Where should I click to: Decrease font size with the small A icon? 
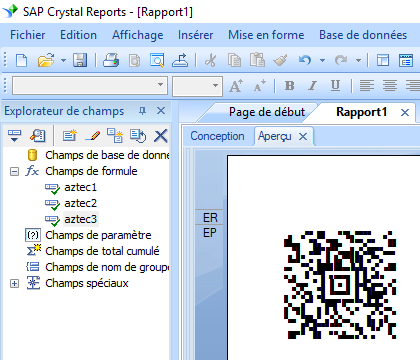(260, 86)
